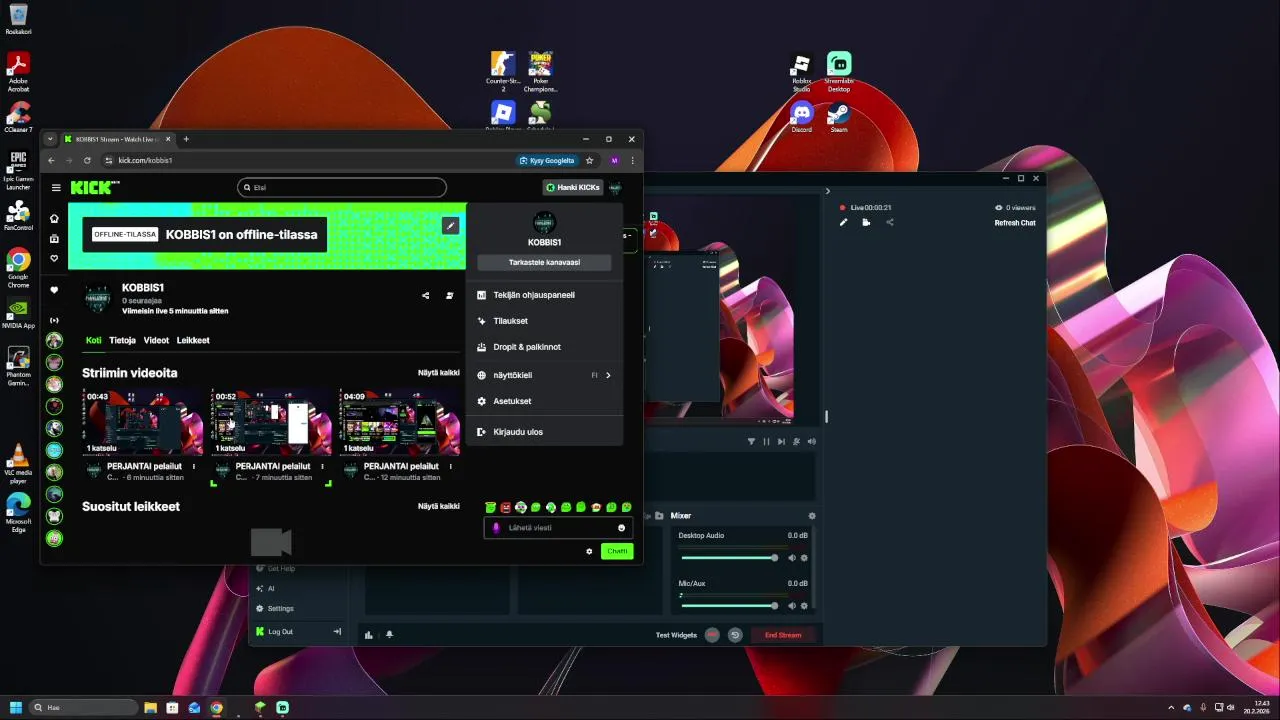Open Kick sidebar heart following icon
The height and width of the screenshot is (720, 1280).
click(x=55, y=258)
